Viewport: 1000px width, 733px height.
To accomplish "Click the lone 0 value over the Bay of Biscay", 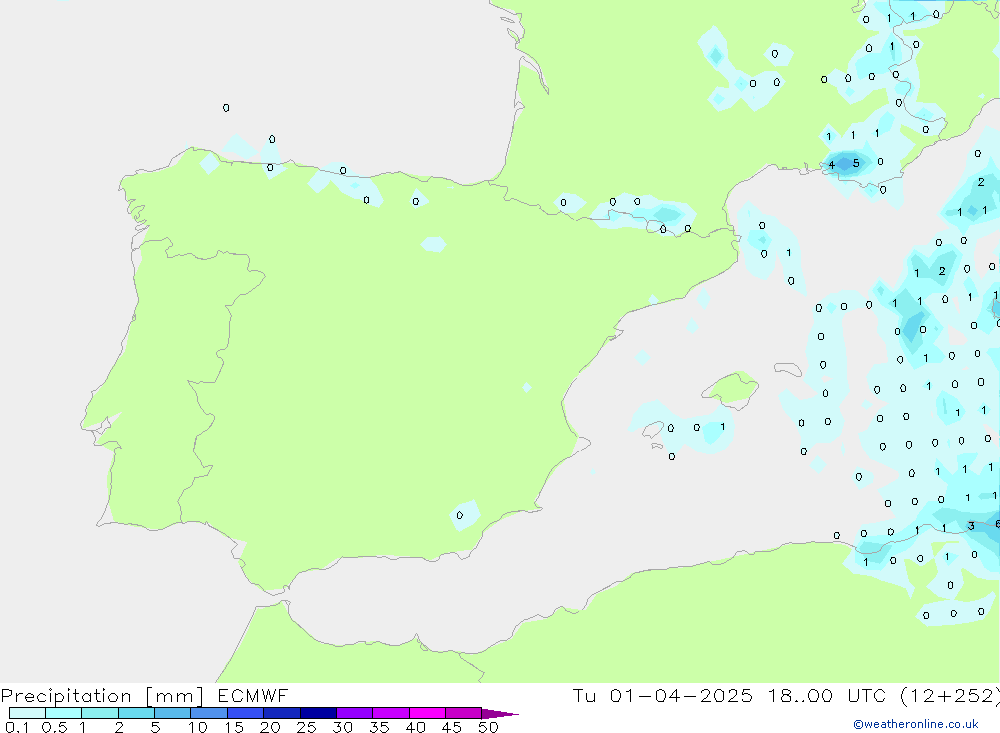I will pos(226,108).
